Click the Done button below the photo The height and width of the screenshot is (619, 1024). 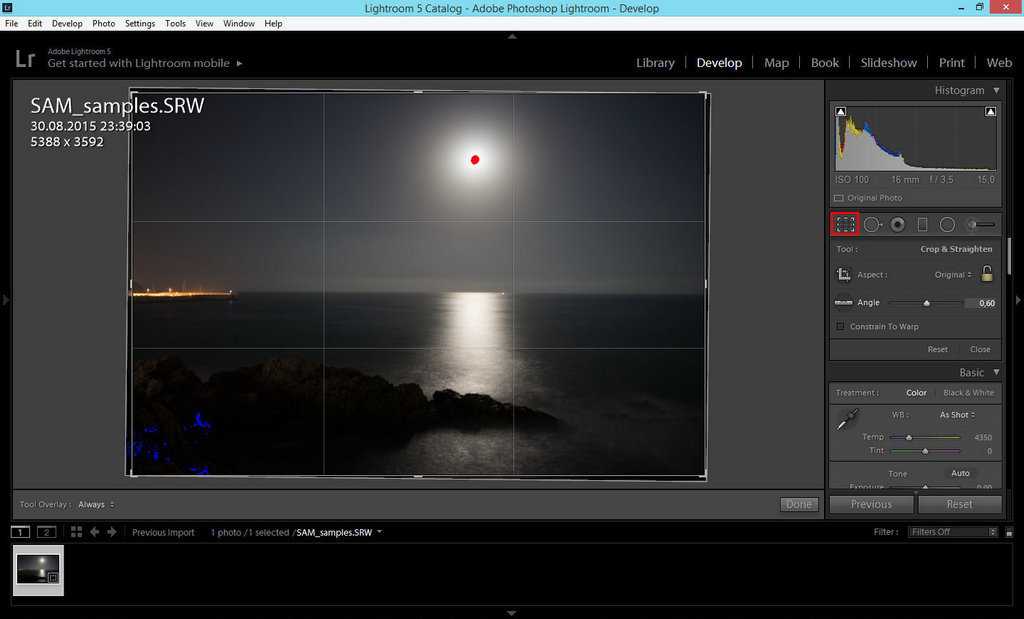798,505
